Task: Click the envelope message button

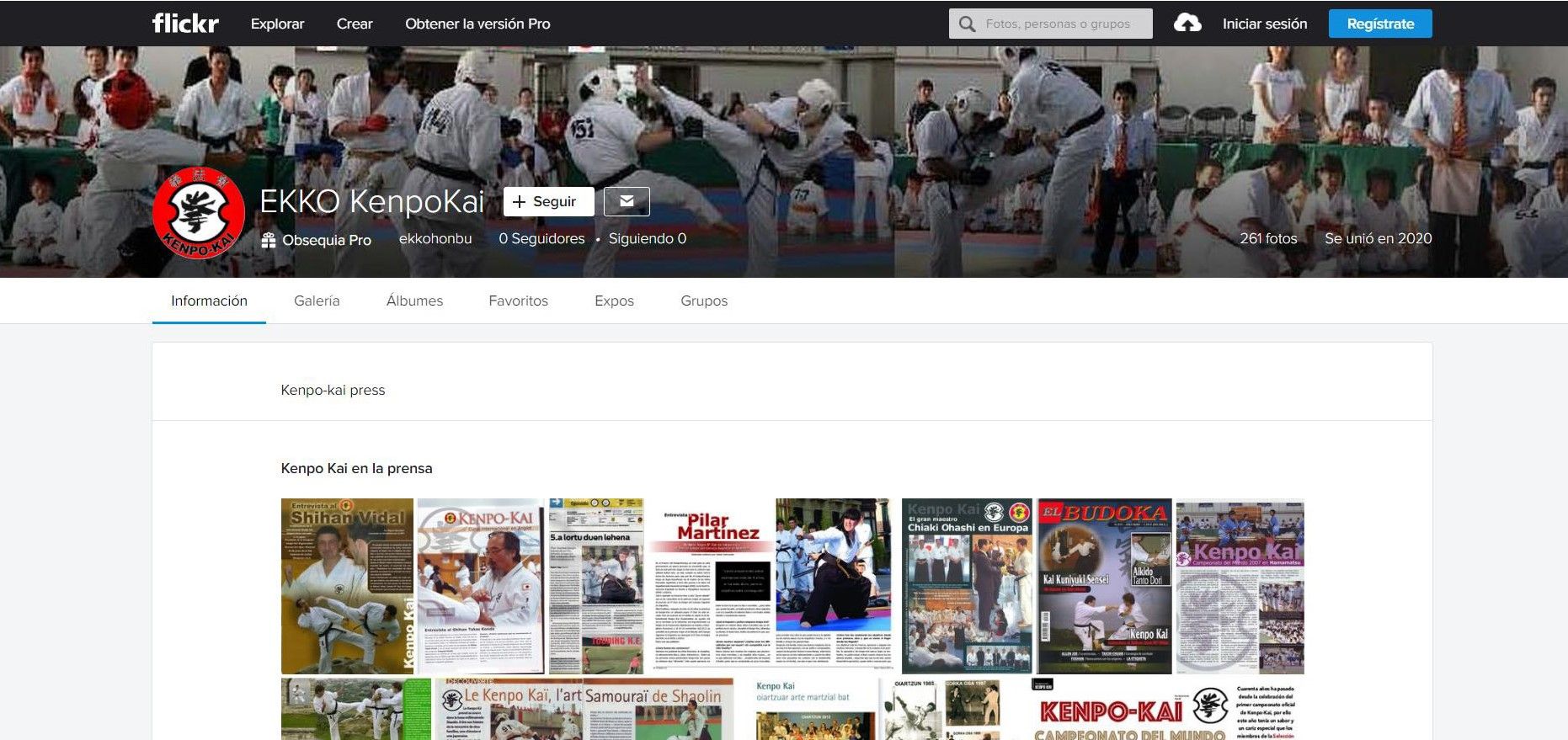Action: tap(627, 201)
